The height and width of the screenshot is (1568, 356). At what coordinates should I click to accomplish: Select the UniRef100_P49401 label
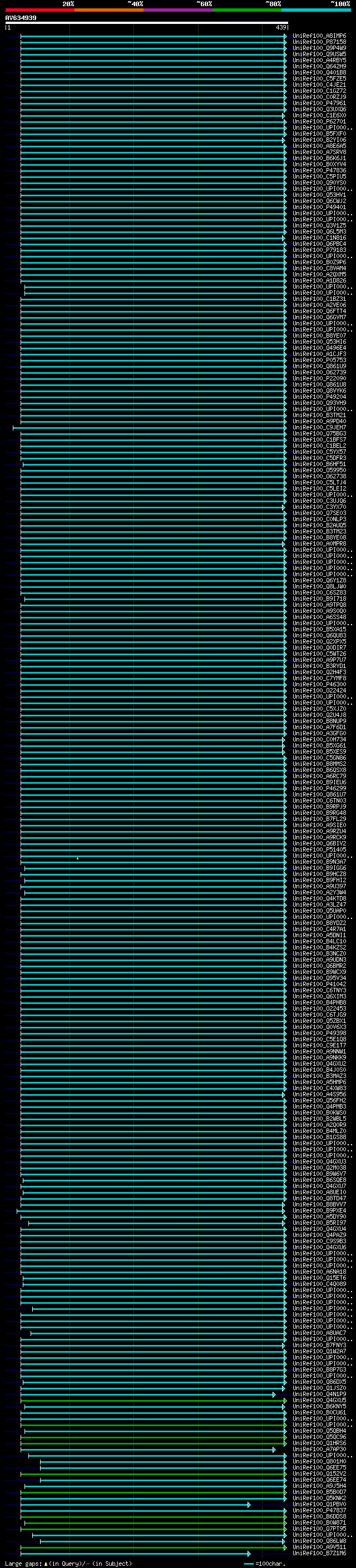click(319, 207)
